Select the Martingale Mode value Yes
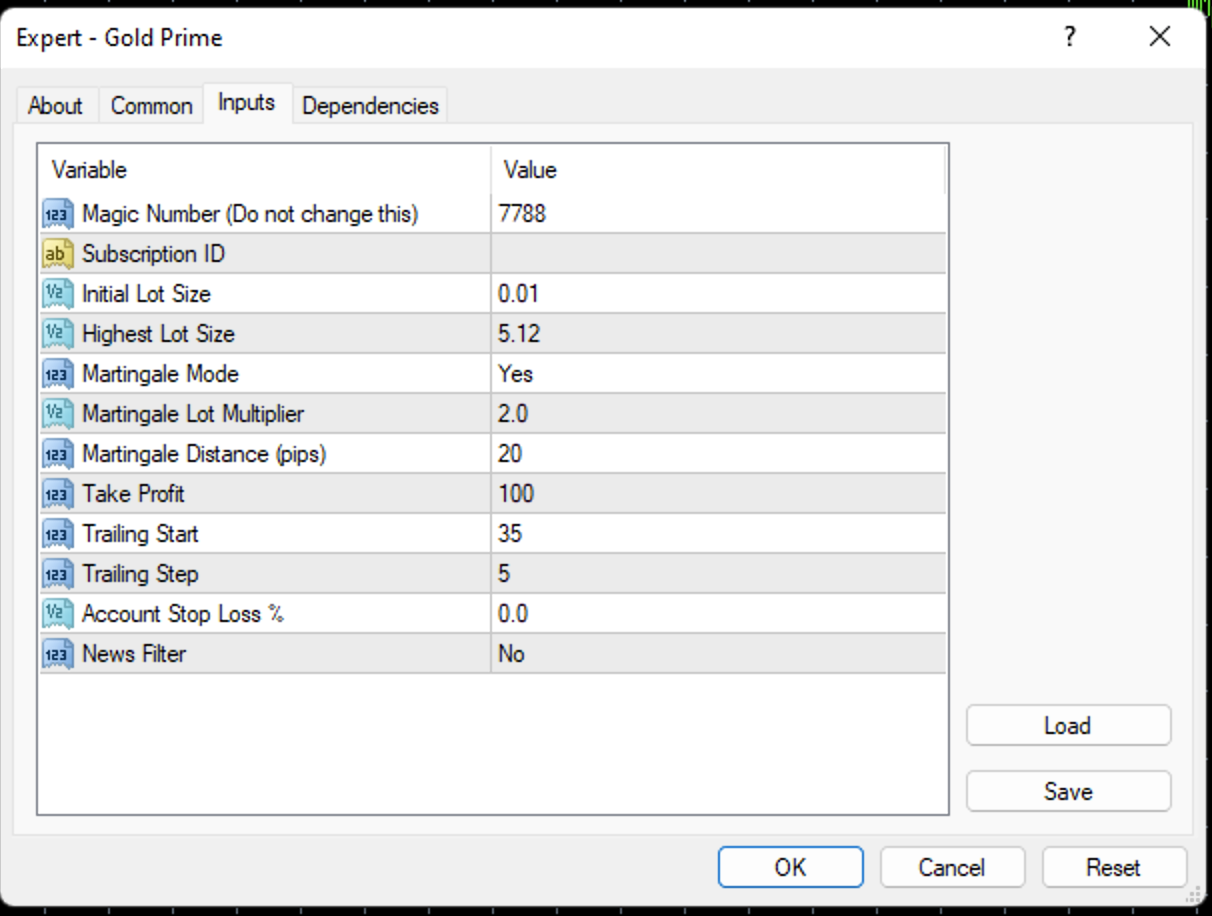This screenshot has height=916, width=1212. point(516,374)
